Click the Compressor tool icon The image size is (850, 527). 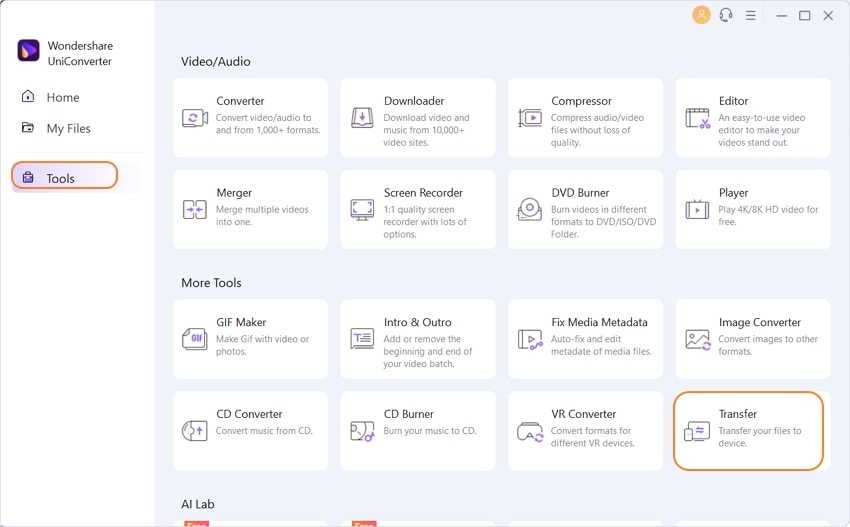530,118
